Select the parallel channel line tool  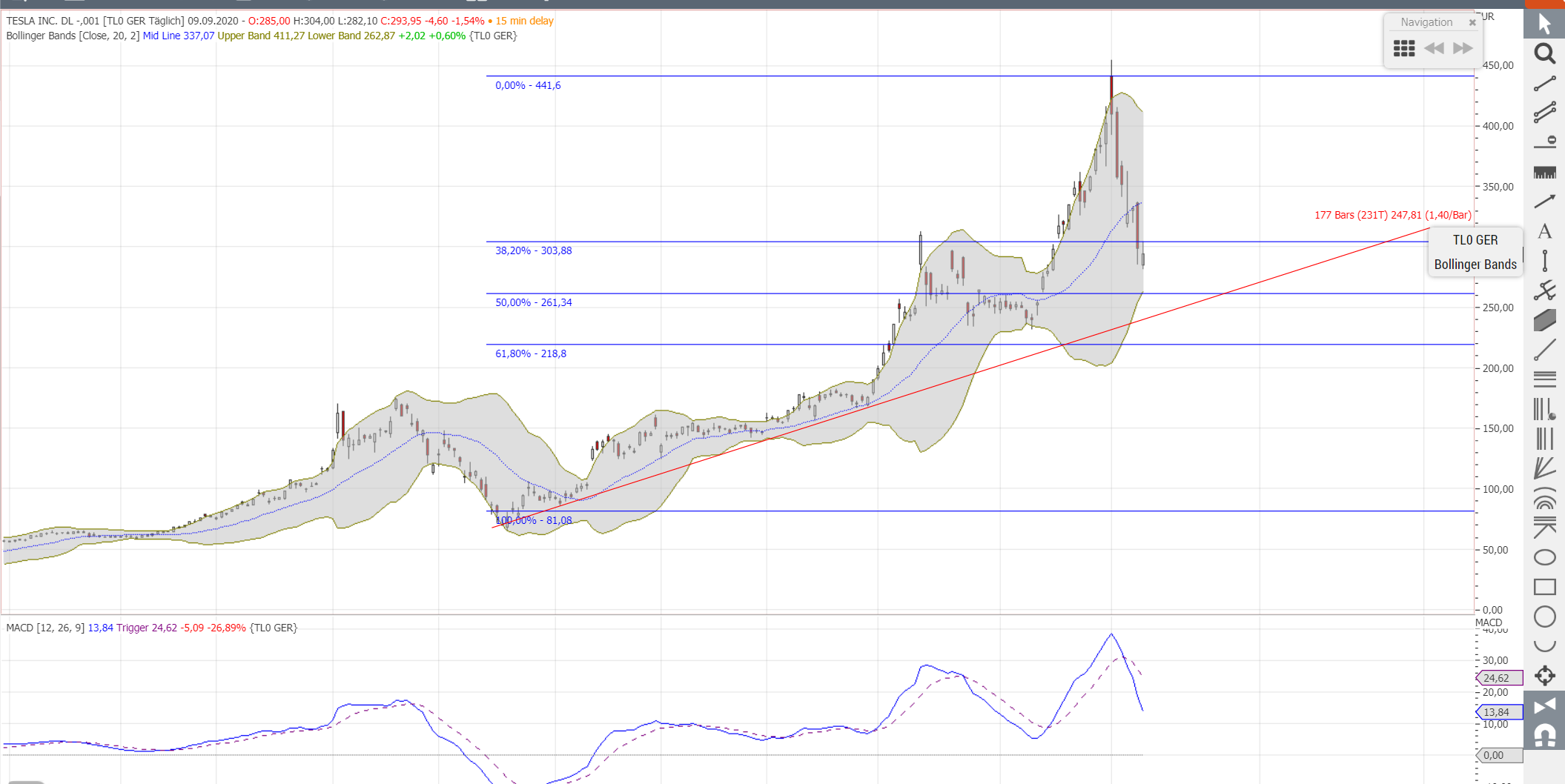1544,113
